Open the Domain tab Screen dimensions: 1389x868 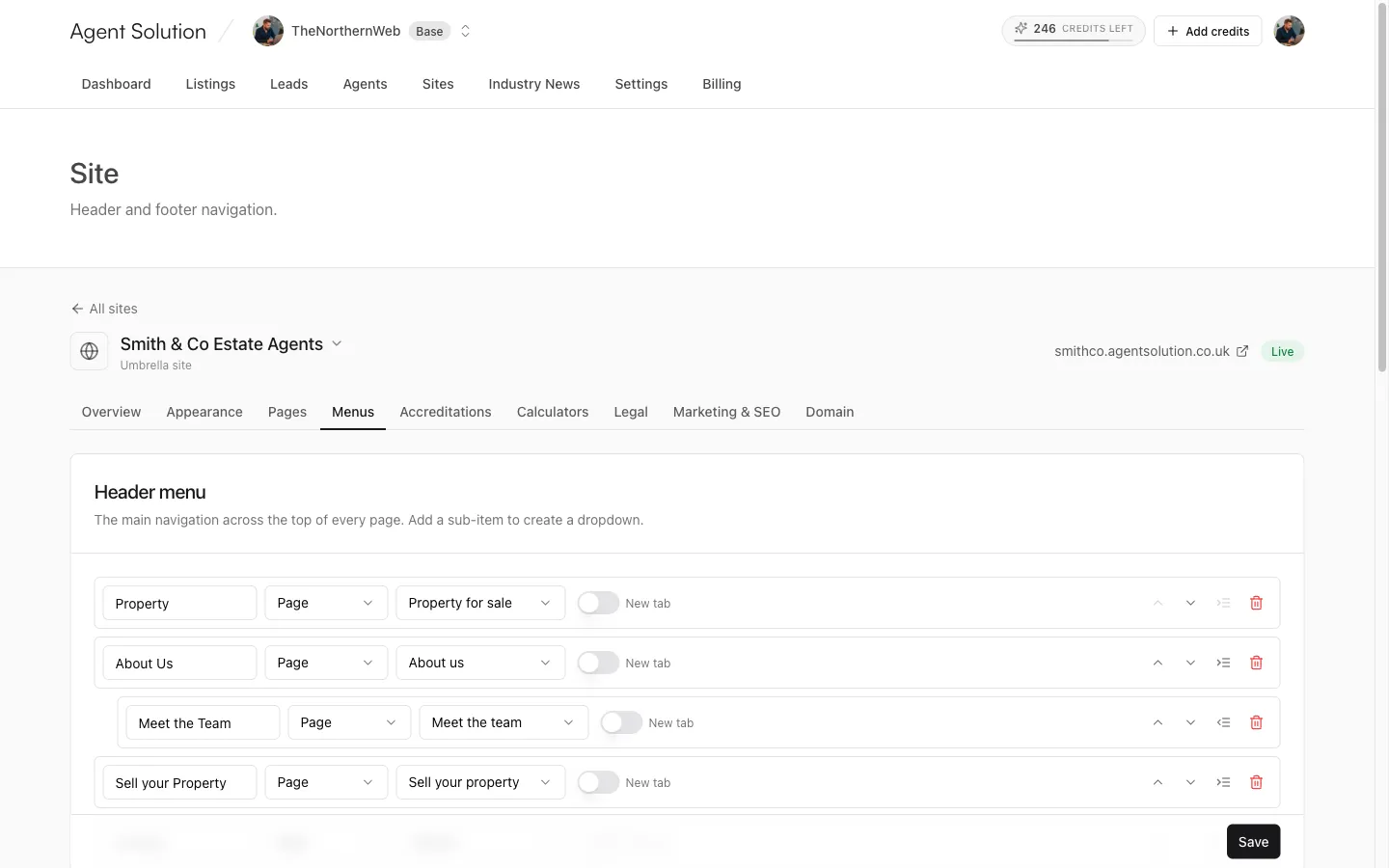tap(830, 412)
